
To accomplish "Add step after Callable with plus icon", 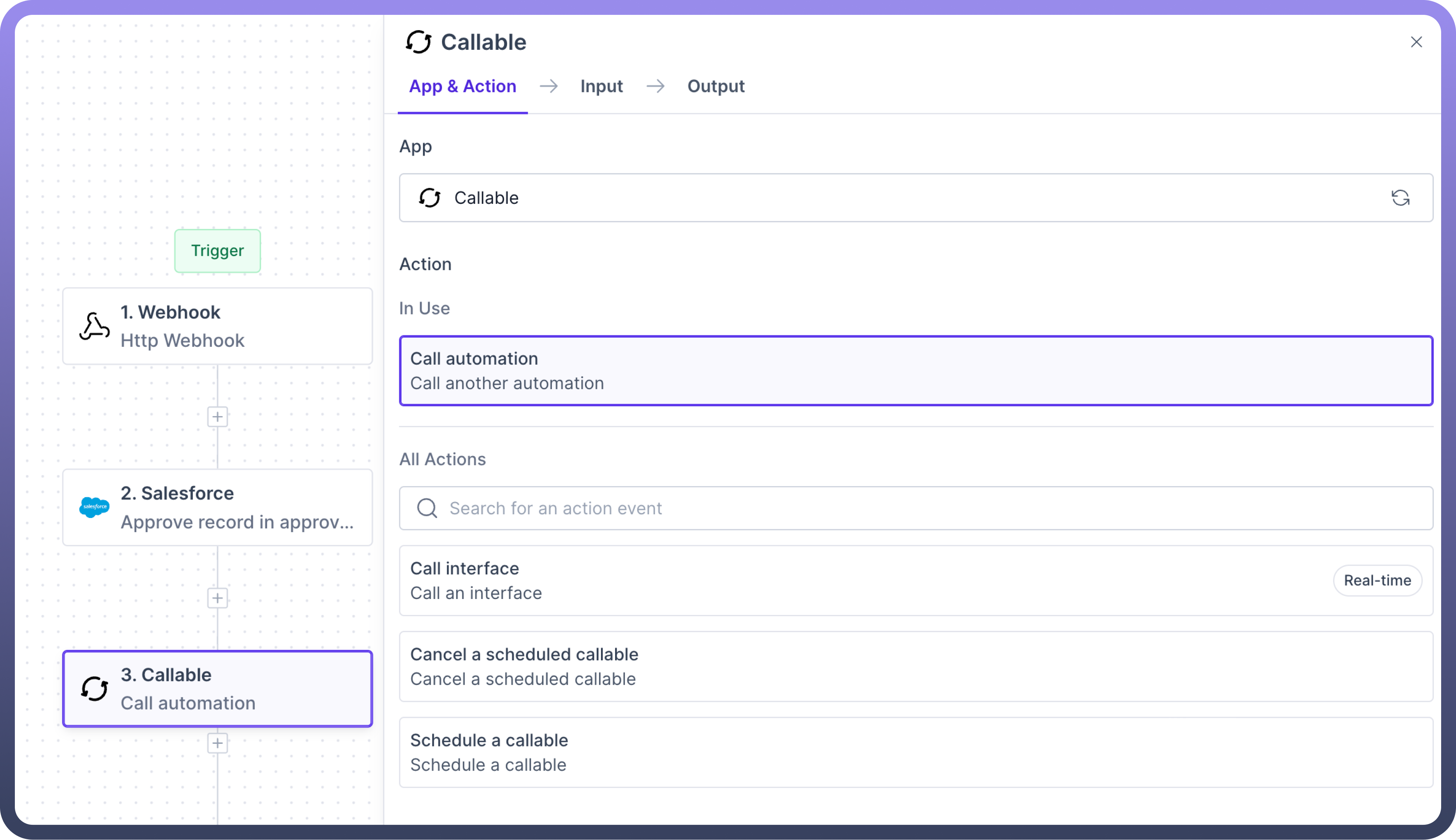I will point(218,743).
